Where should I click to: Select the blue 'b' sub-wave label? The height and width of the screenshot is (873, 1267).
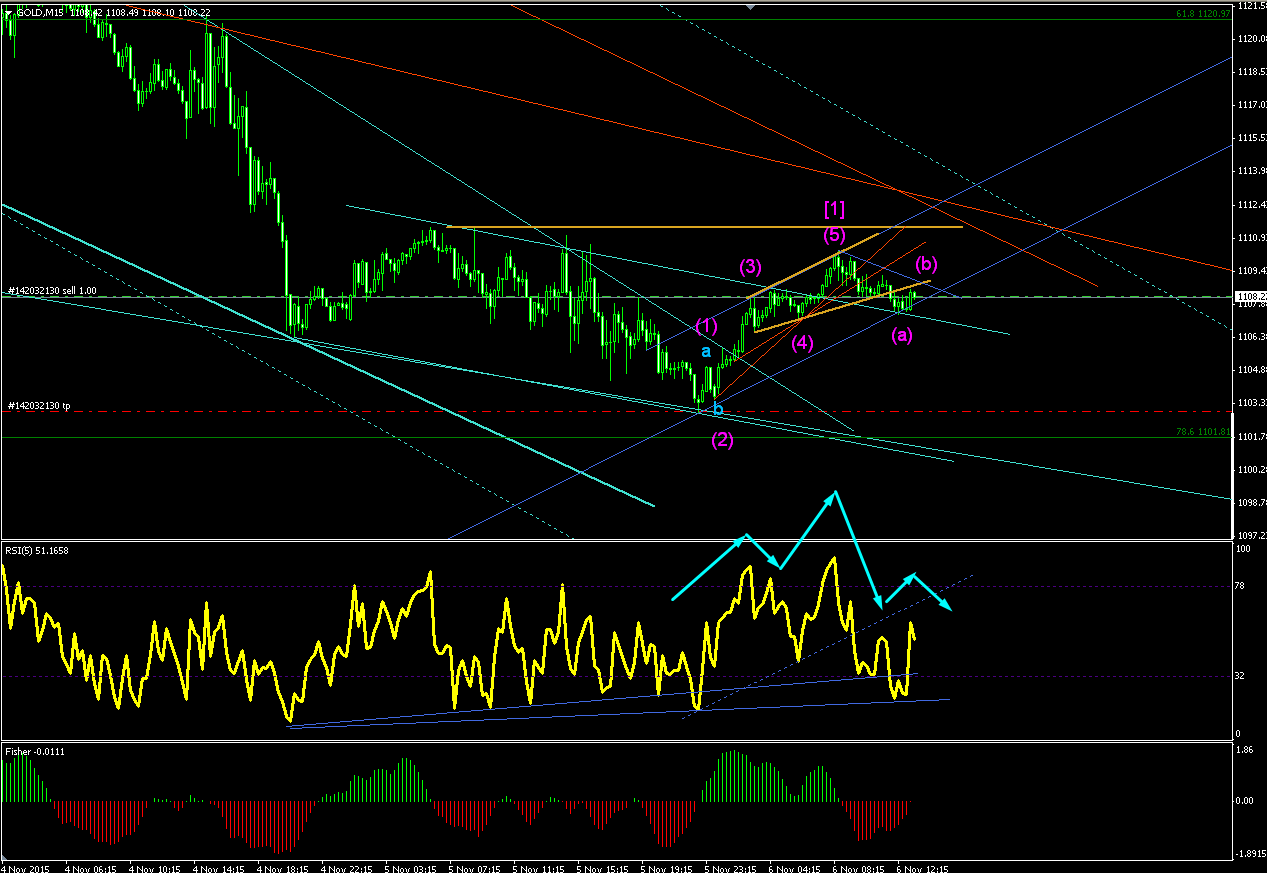point(716,409)
